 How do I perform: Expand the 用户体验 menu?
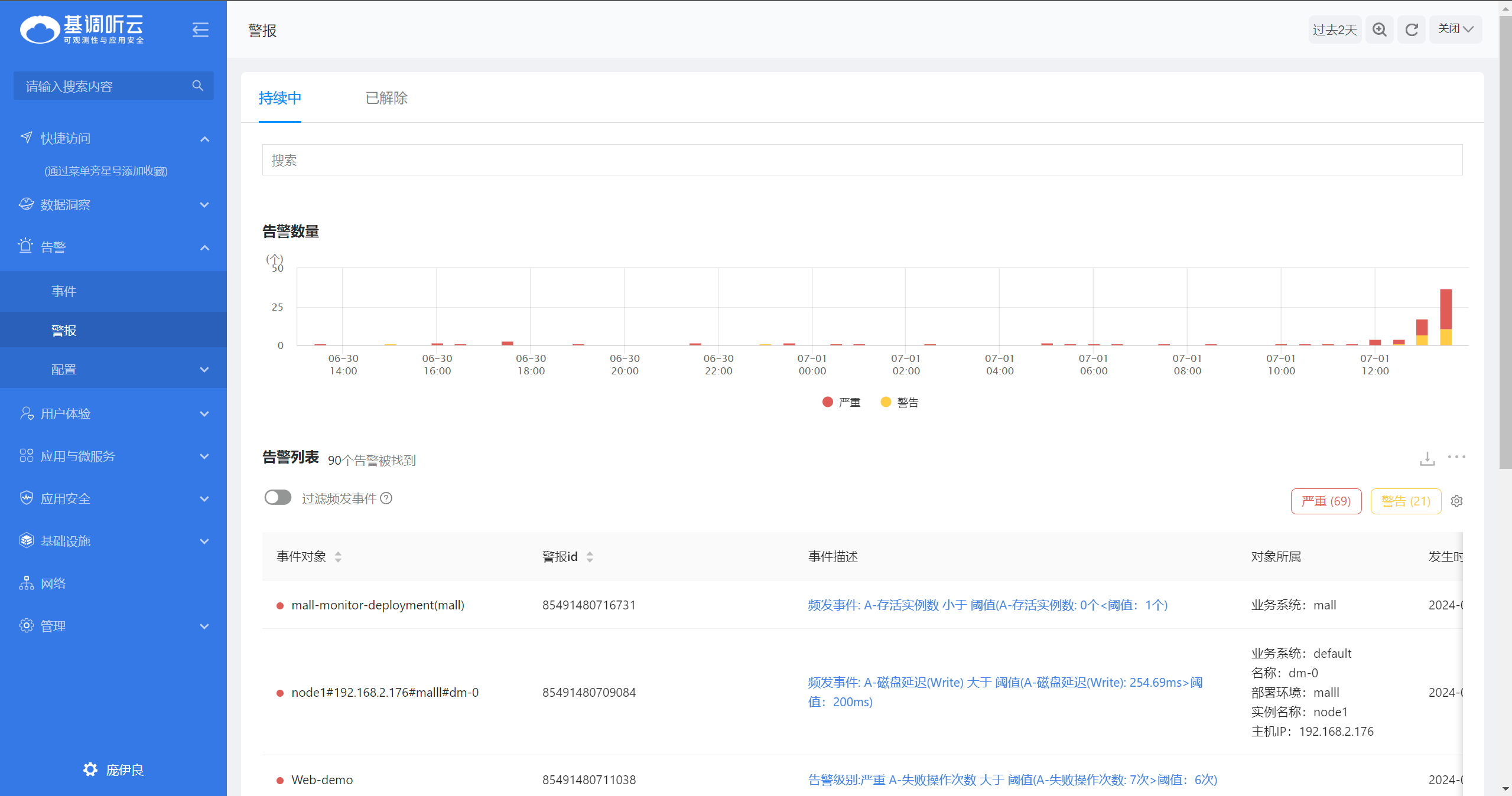tap(204, 414)
